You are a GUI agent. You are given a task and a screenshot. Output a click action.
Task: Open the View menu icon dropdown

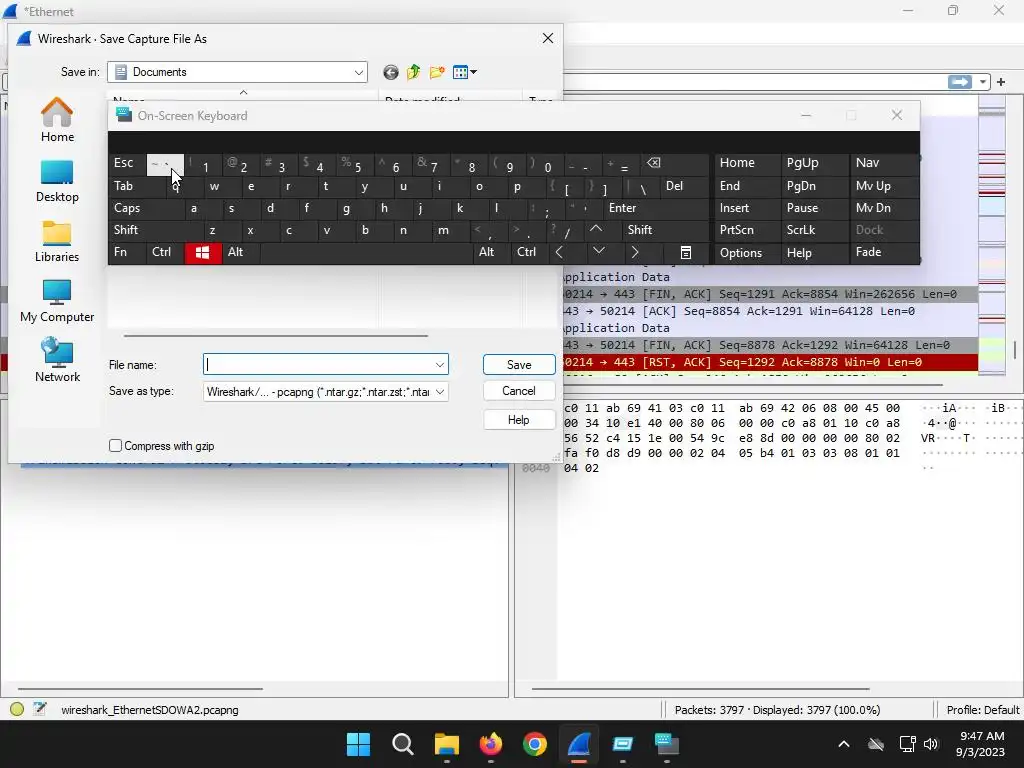click(x=464, y=72)
